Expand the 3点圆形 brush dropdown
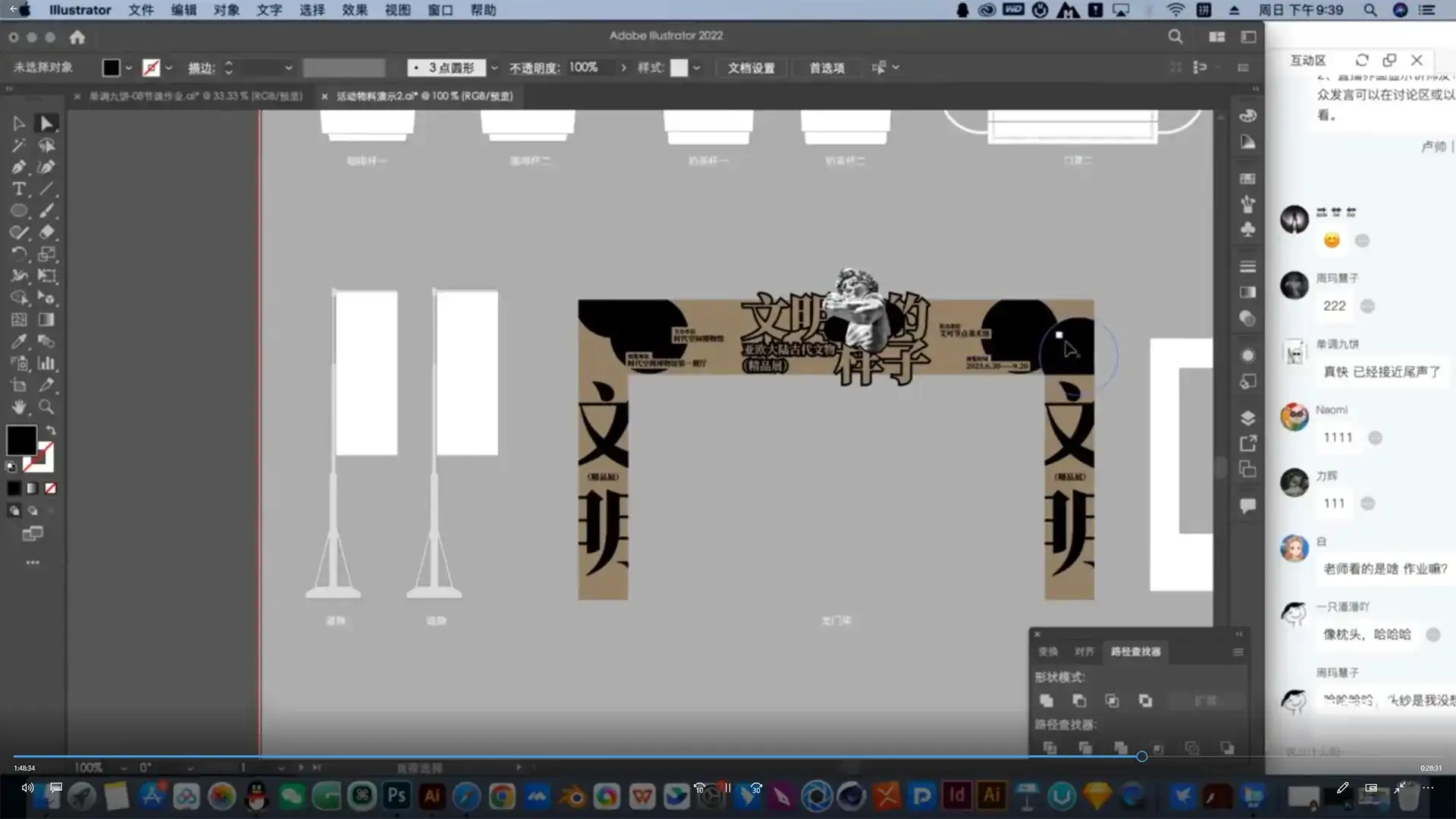This screenshot has height=819, width=1456. point(494,67)
